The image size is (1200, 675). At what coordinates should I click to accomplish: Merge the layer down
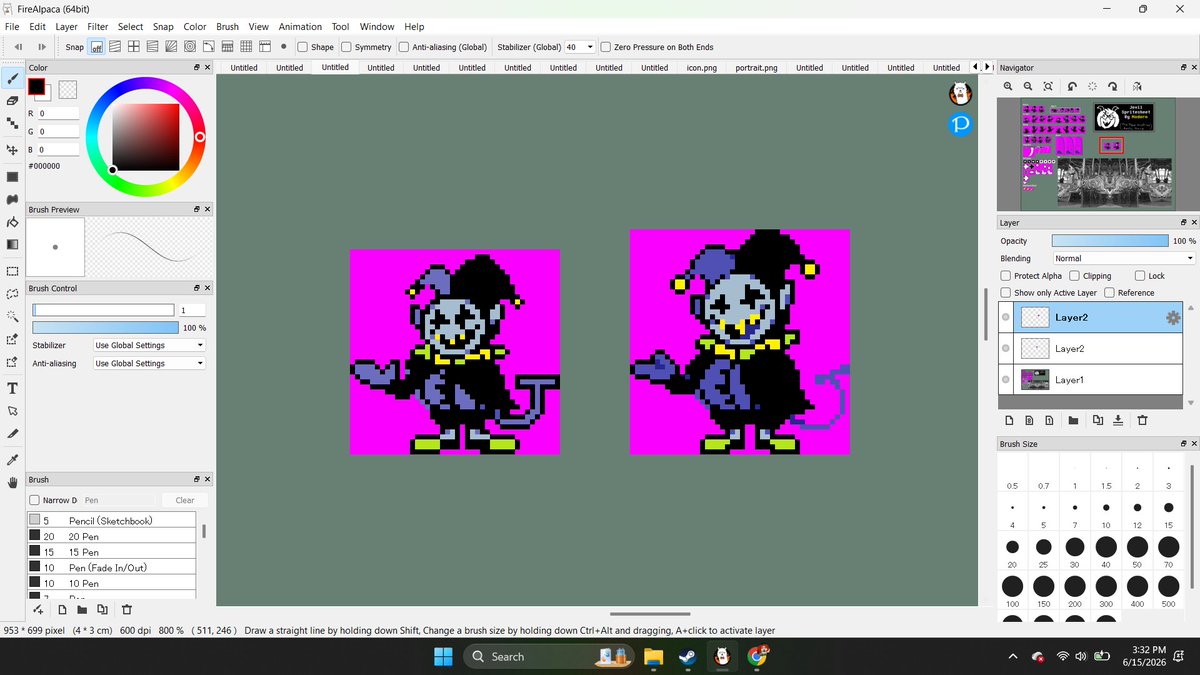[x=1118, y=420]
